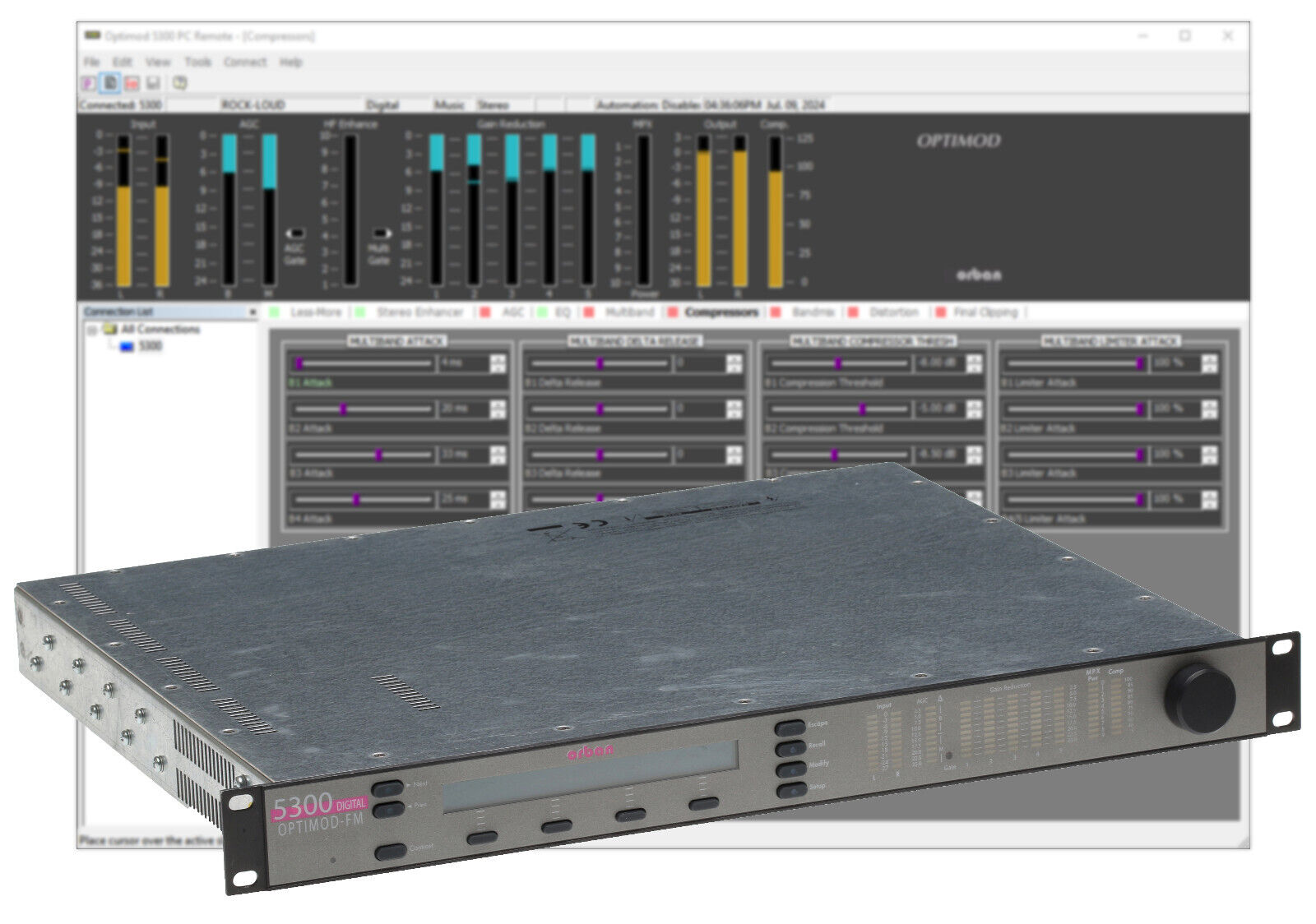Select the blue 5300 connection icon in tree

[x=127, y=346]
